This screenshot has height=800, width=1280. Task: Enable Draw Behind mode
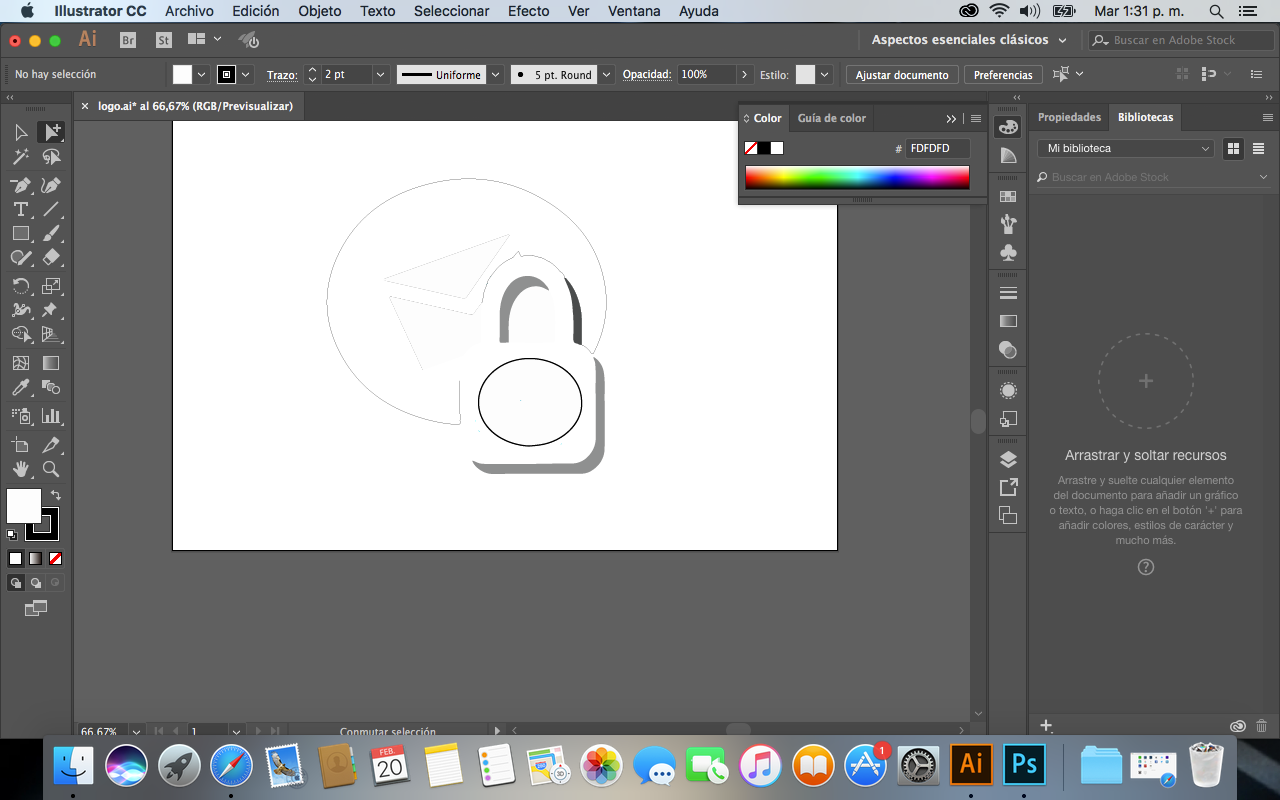pyautogui.click(x=36, y=582)
